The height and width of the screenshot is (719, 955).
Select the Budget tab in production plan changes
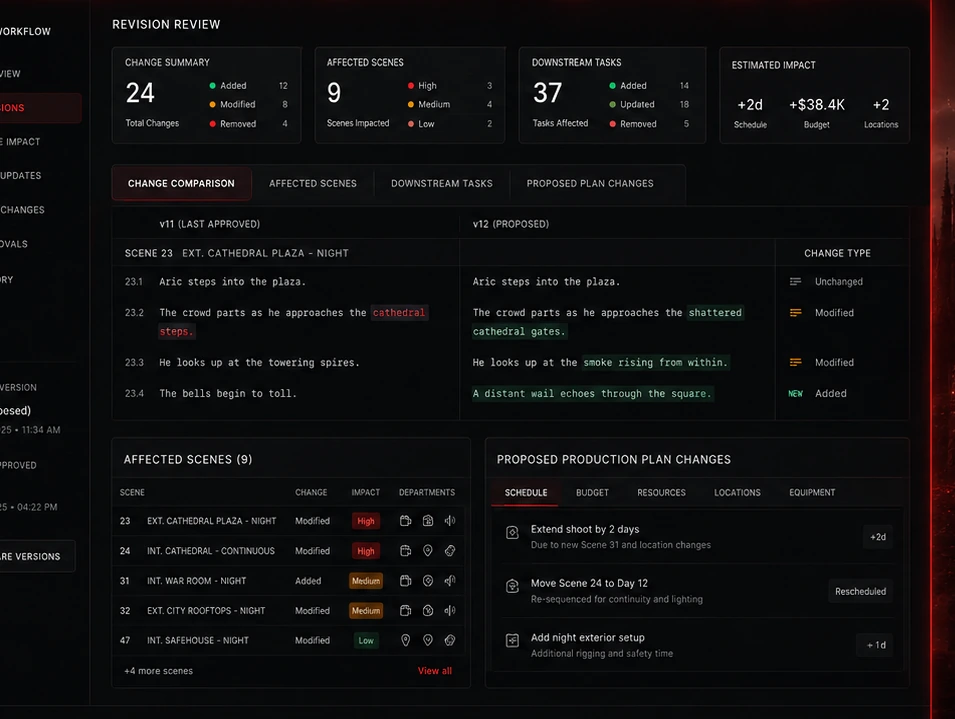click(592, 493)
